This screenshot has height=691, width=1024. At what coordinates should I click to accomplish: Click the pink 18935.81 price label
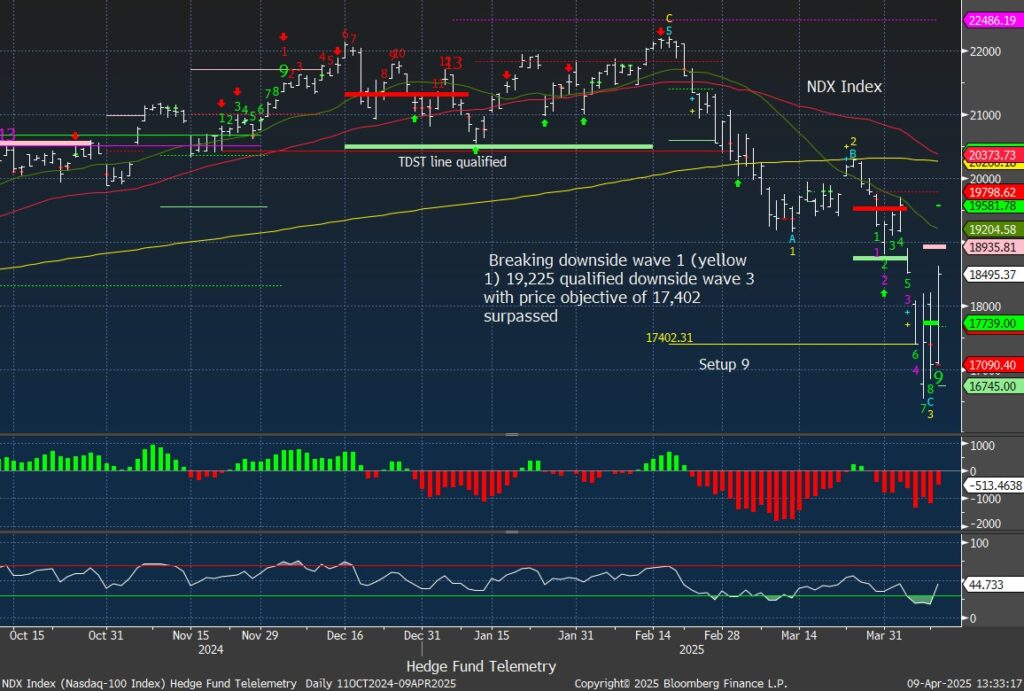[x=993, y=247]
